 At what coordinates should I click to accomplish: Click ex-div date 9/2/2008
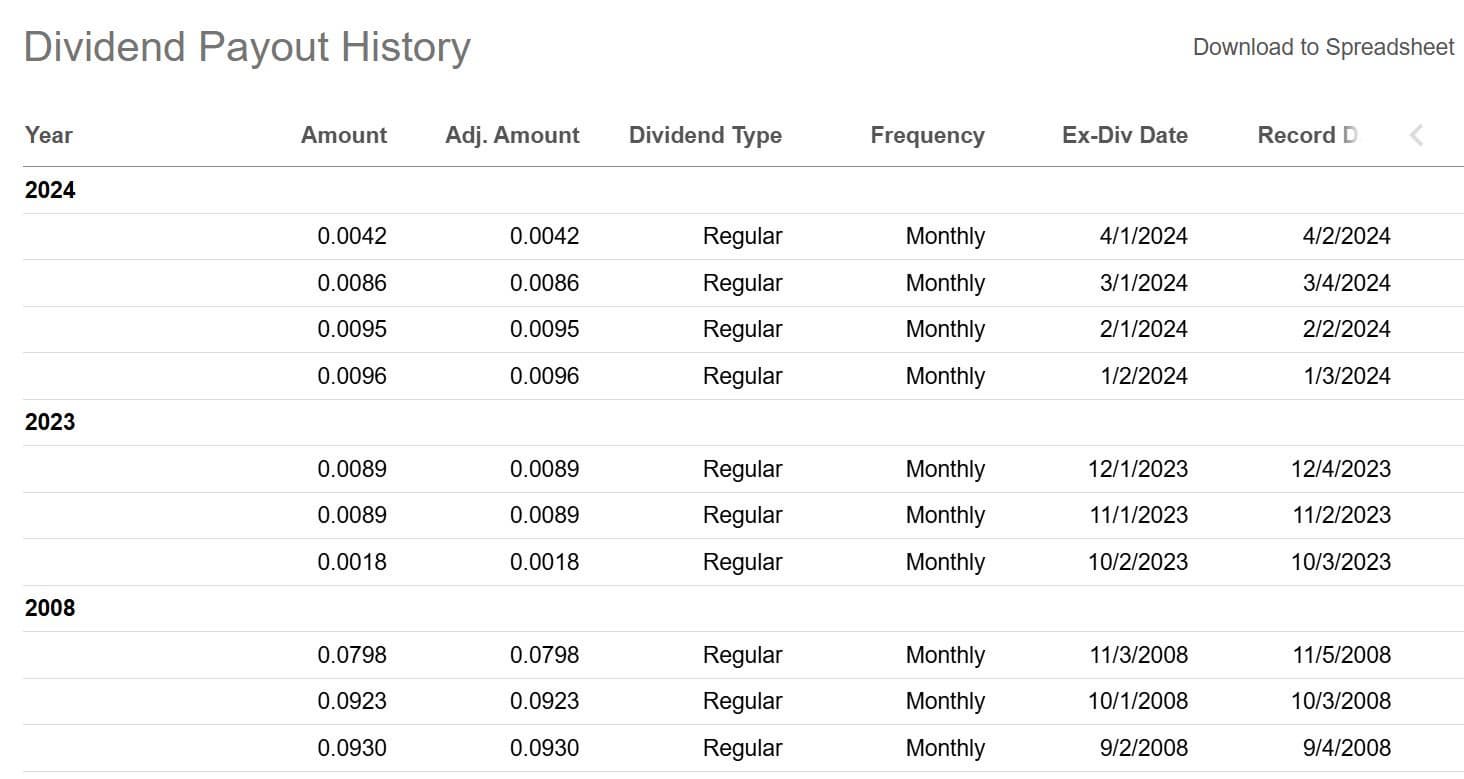click(x=1144, y=748)
